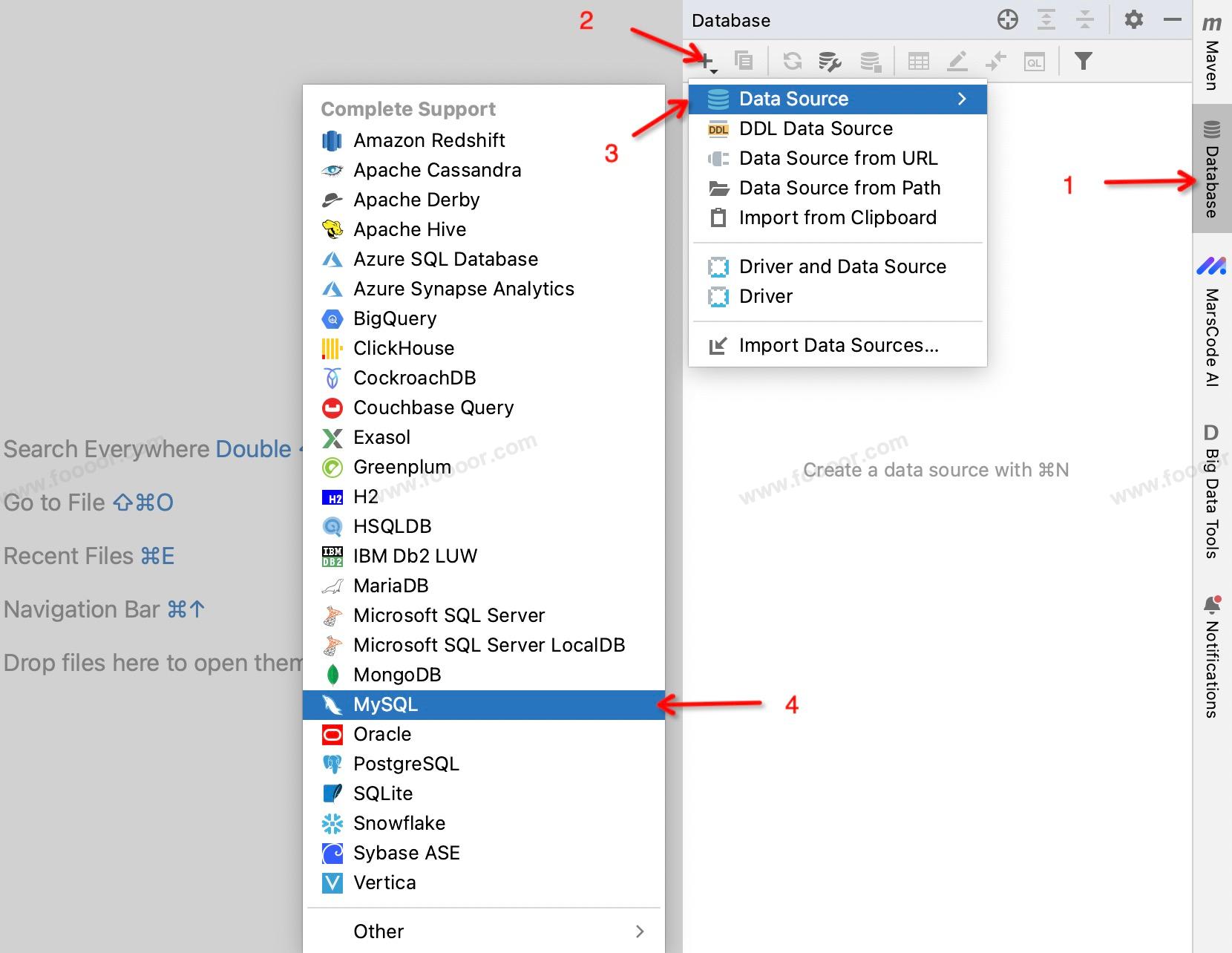Click the Open table grid icon
The image size is (1232, 953).
[918, 62]
